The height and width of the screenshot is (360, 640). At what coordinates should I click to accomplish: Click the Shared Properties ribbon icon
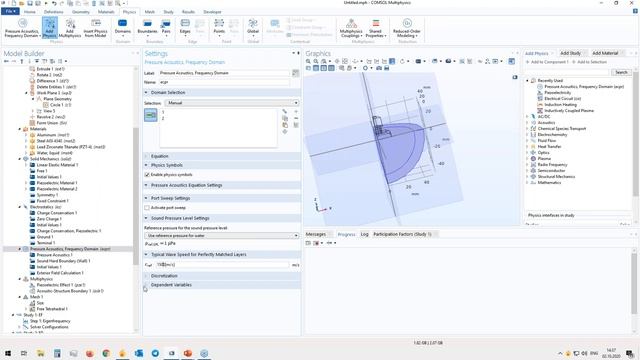click(x=376, y=28)
